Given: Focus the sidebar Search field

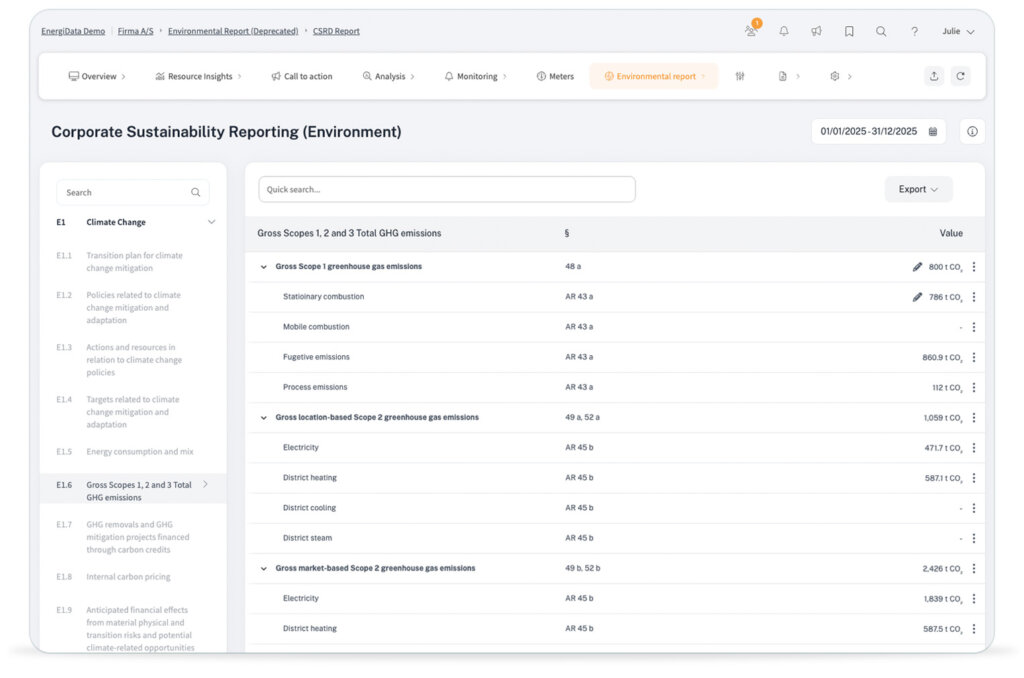Looking at the screenshot, I should (x=133, y=193).
